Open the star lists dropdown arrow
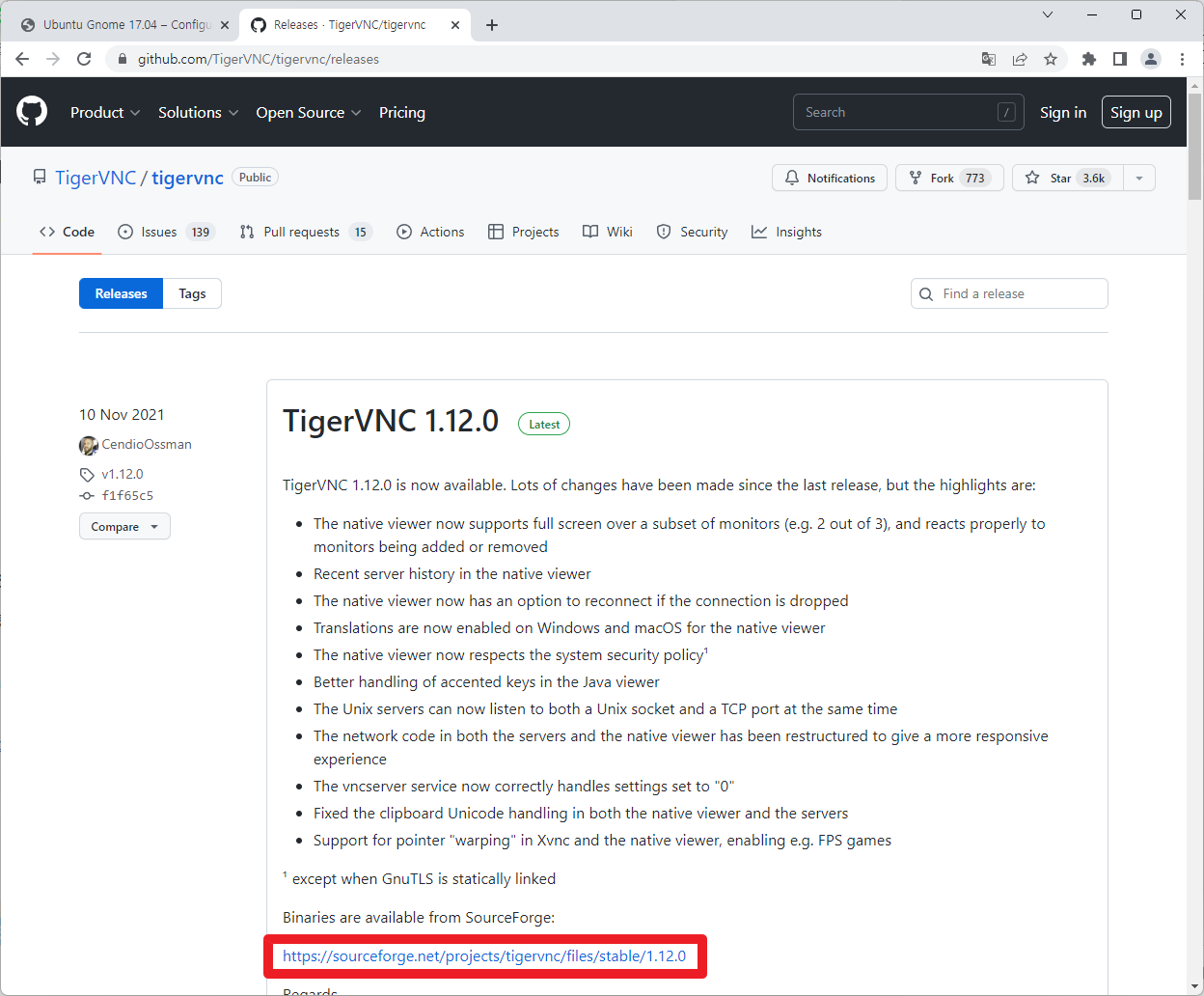Image resolution: width=1204 pixels, height=996 pixels. pyautogui.click(x=1139, y=178)
